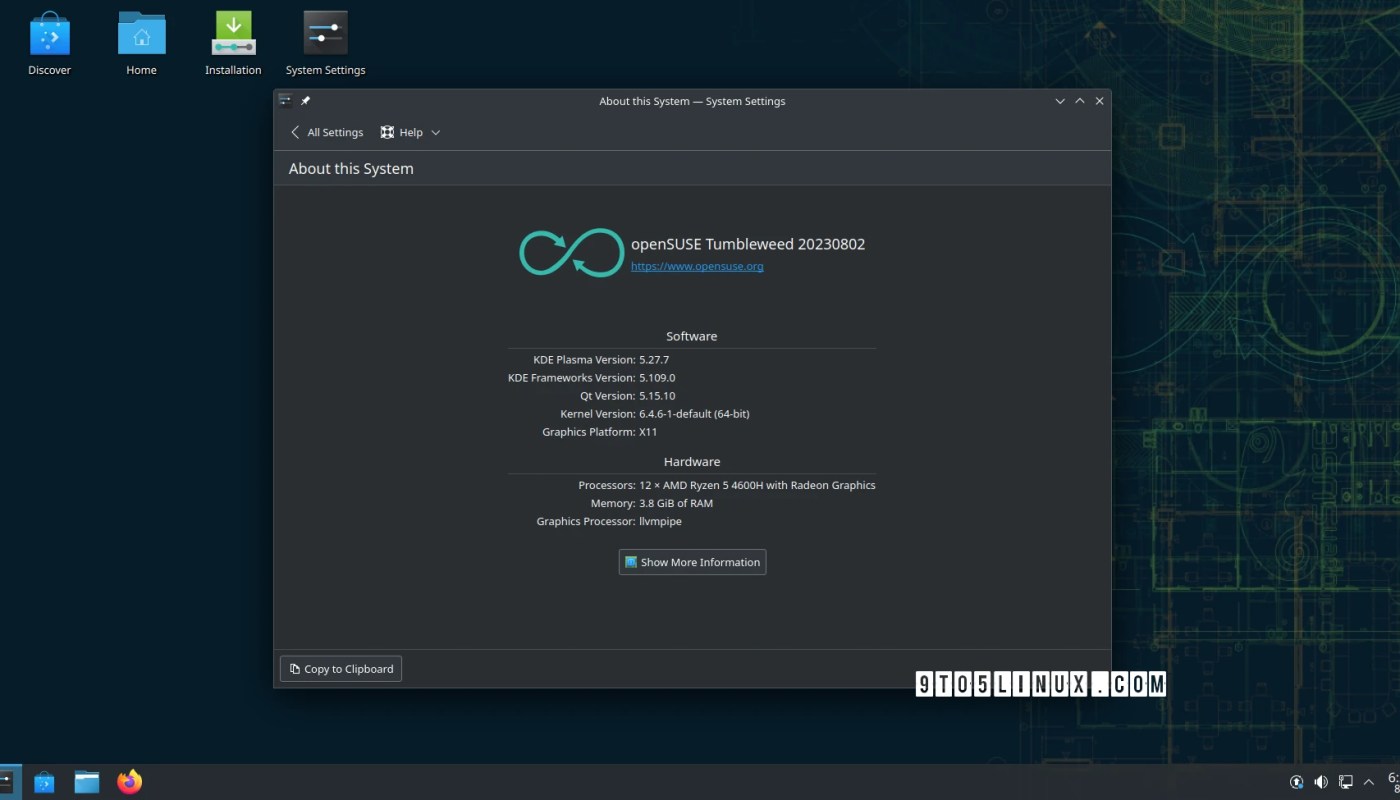
Task: Open the Home folder desktop icon
Action: (141, 43)
